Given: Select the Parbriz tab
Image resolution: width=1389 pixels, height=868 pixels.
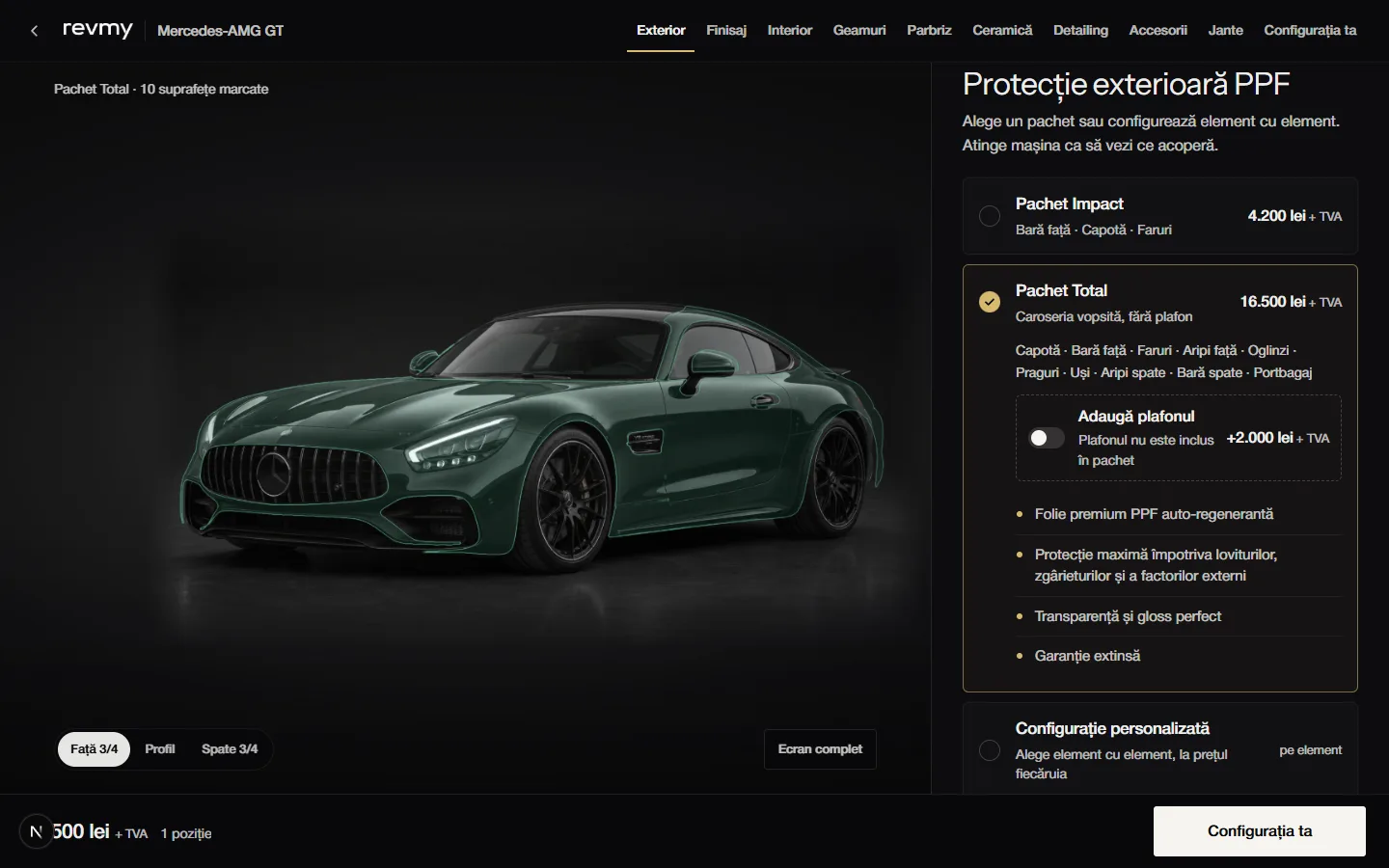Looking at the screenshot, I should (x=929, y=31).
